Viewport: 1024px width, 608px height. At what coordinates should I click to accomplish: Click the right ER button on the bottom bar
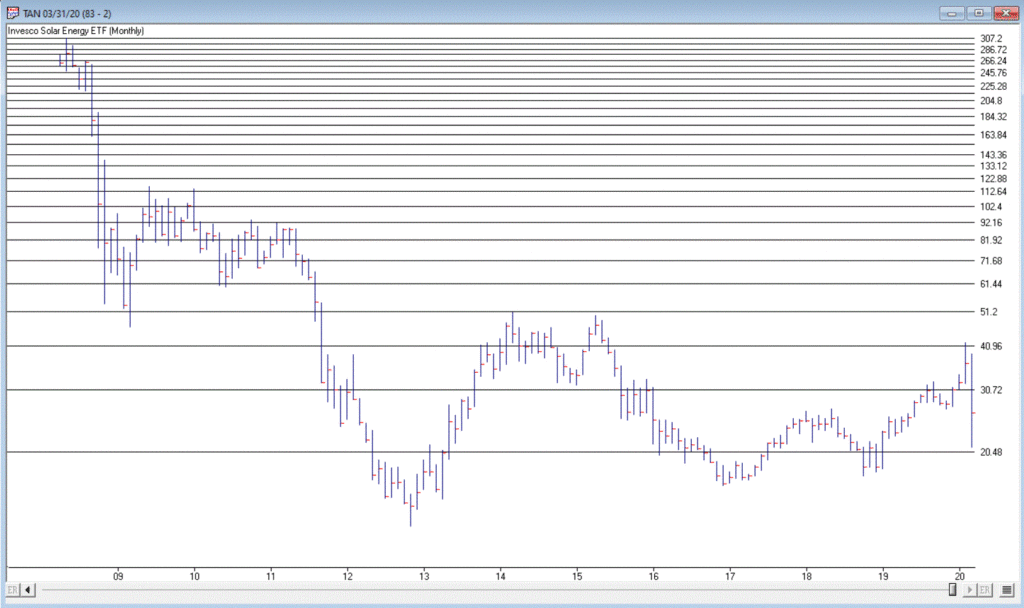985,590
